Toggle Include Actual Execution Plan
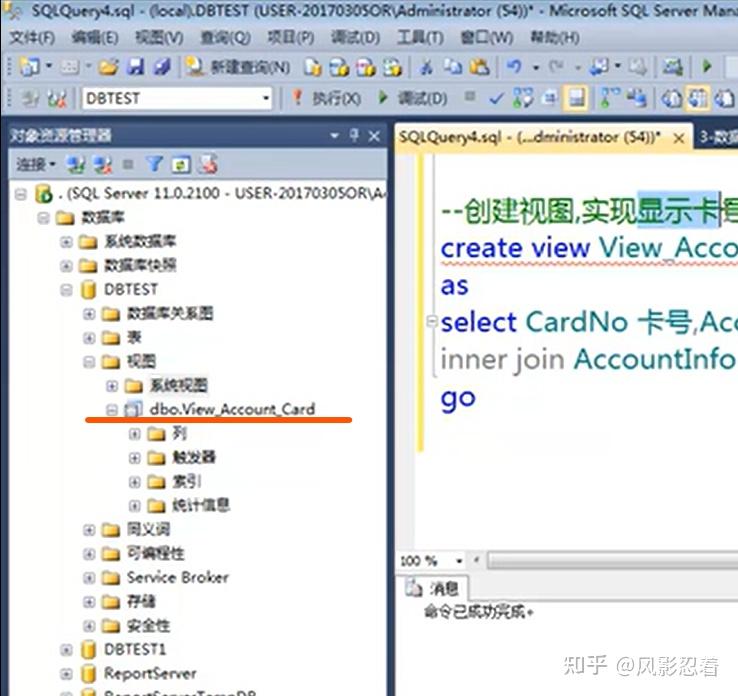This screenshot has width=738, height=696. pyautogui.click(x=610, y=98)
